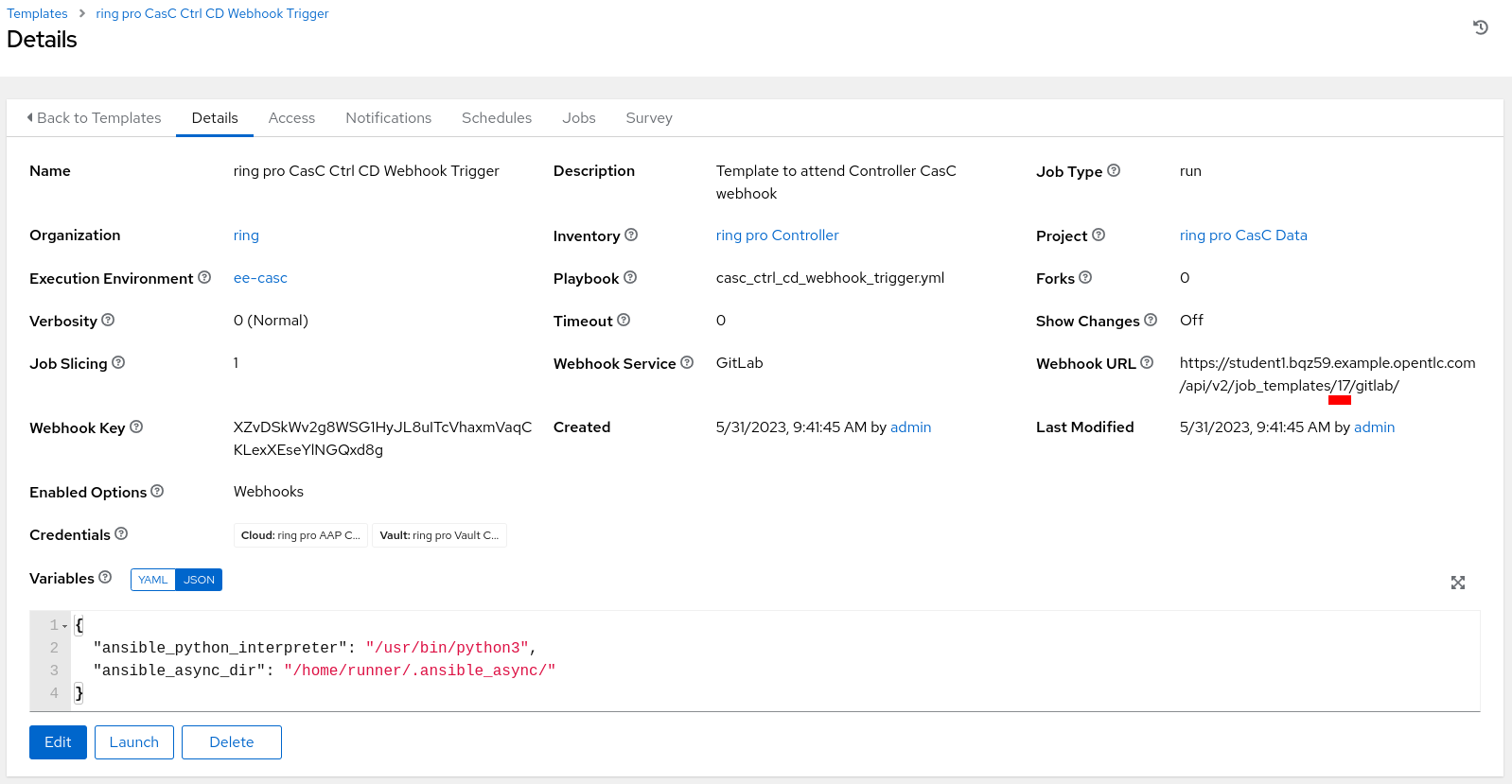Viewport: 1512px width, 784px height.
Task: Click the Name value 'ring pro CasC Ctrl CD Webhook Trigger'
Action: coord(366,171)
